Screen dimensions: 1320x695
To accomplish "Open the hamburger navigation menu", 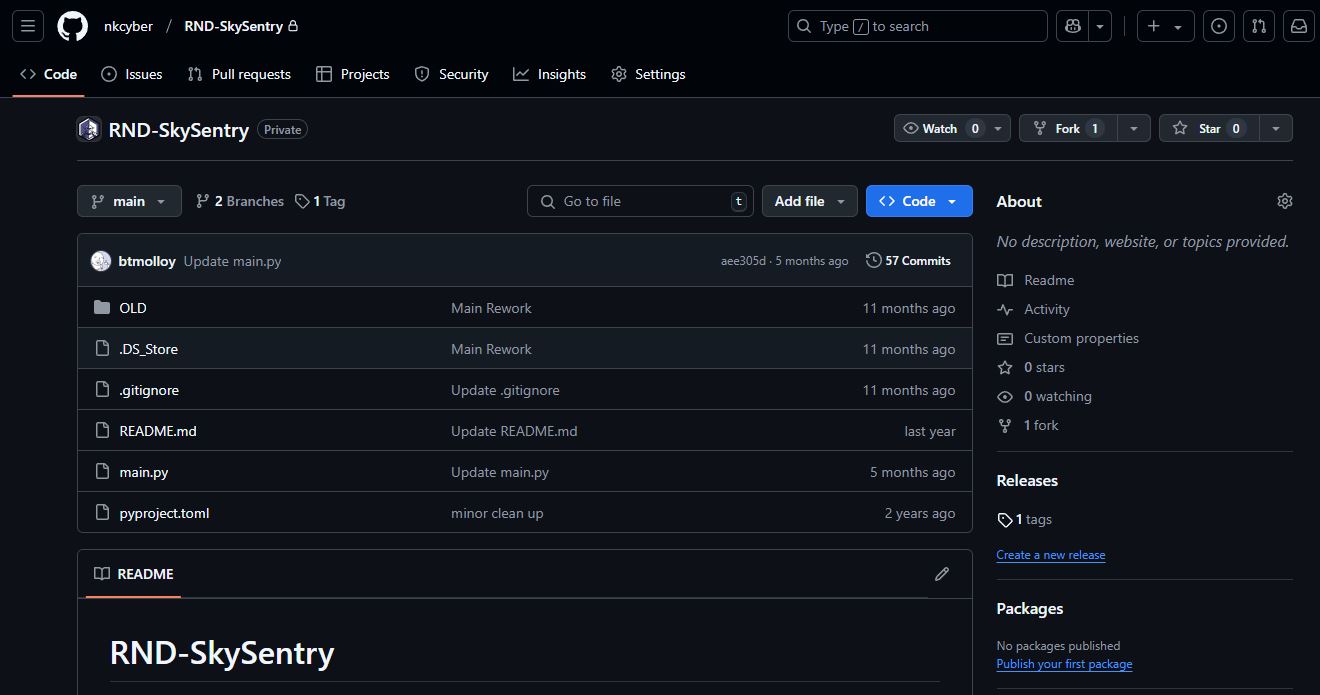I will [x=28, y=26].
